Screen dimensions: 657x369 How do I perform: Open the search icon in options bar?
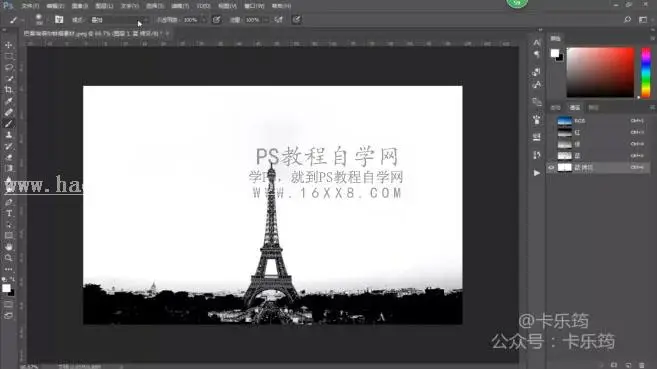pos(627,20)
